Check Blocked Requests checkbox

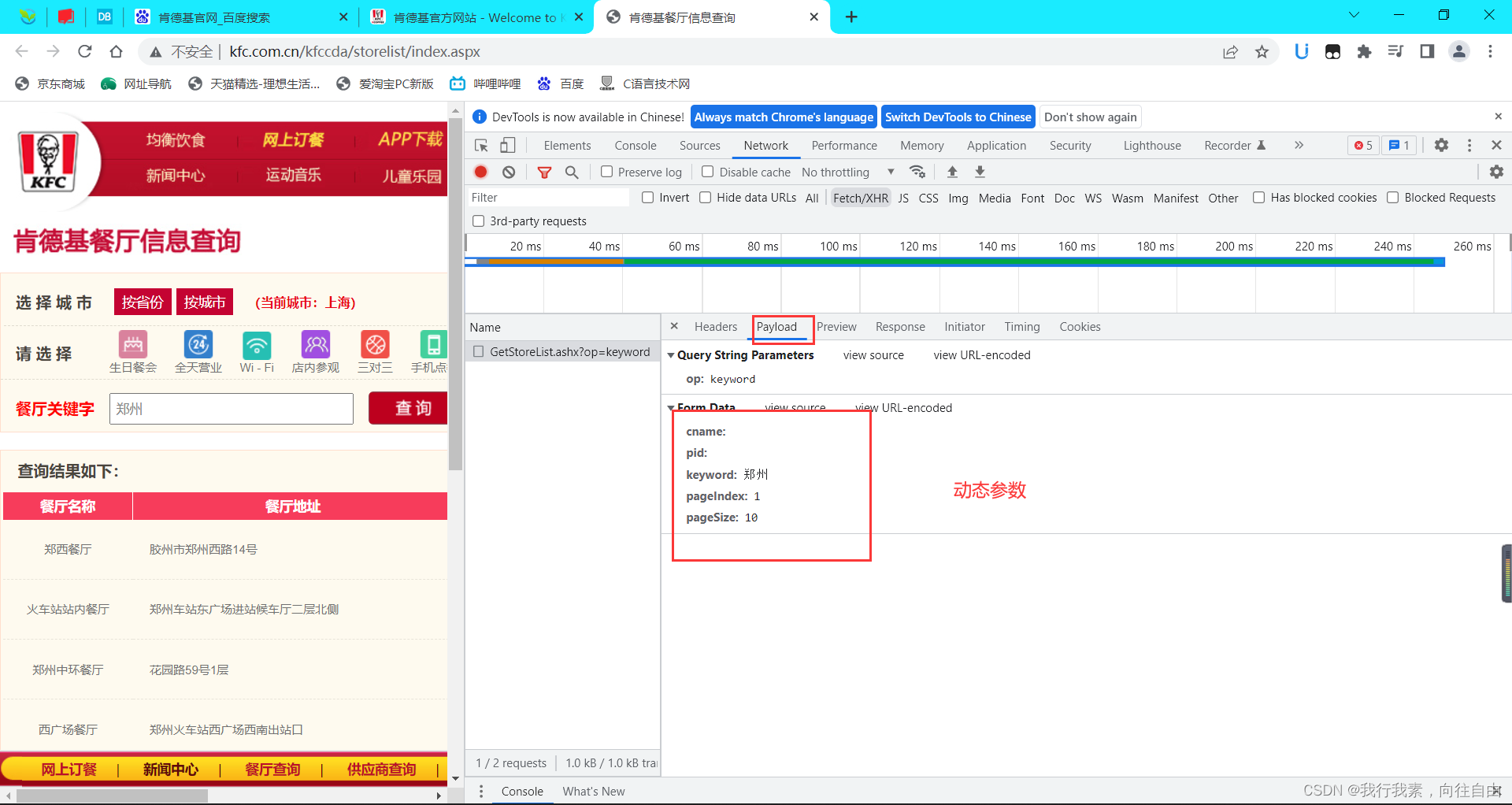click(1393, 198)
